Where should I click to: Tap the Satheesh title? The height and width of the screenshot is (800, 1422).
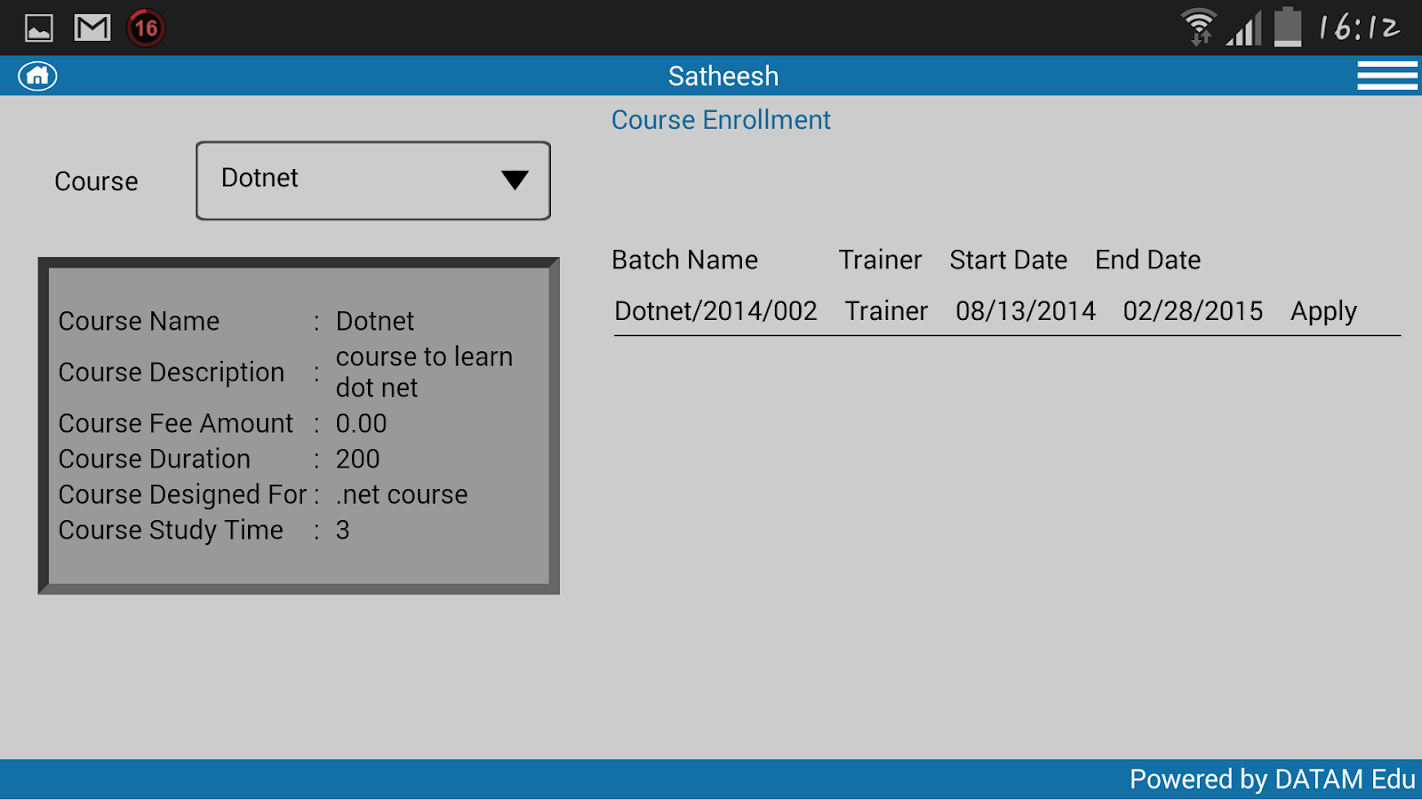click(723, 76)
